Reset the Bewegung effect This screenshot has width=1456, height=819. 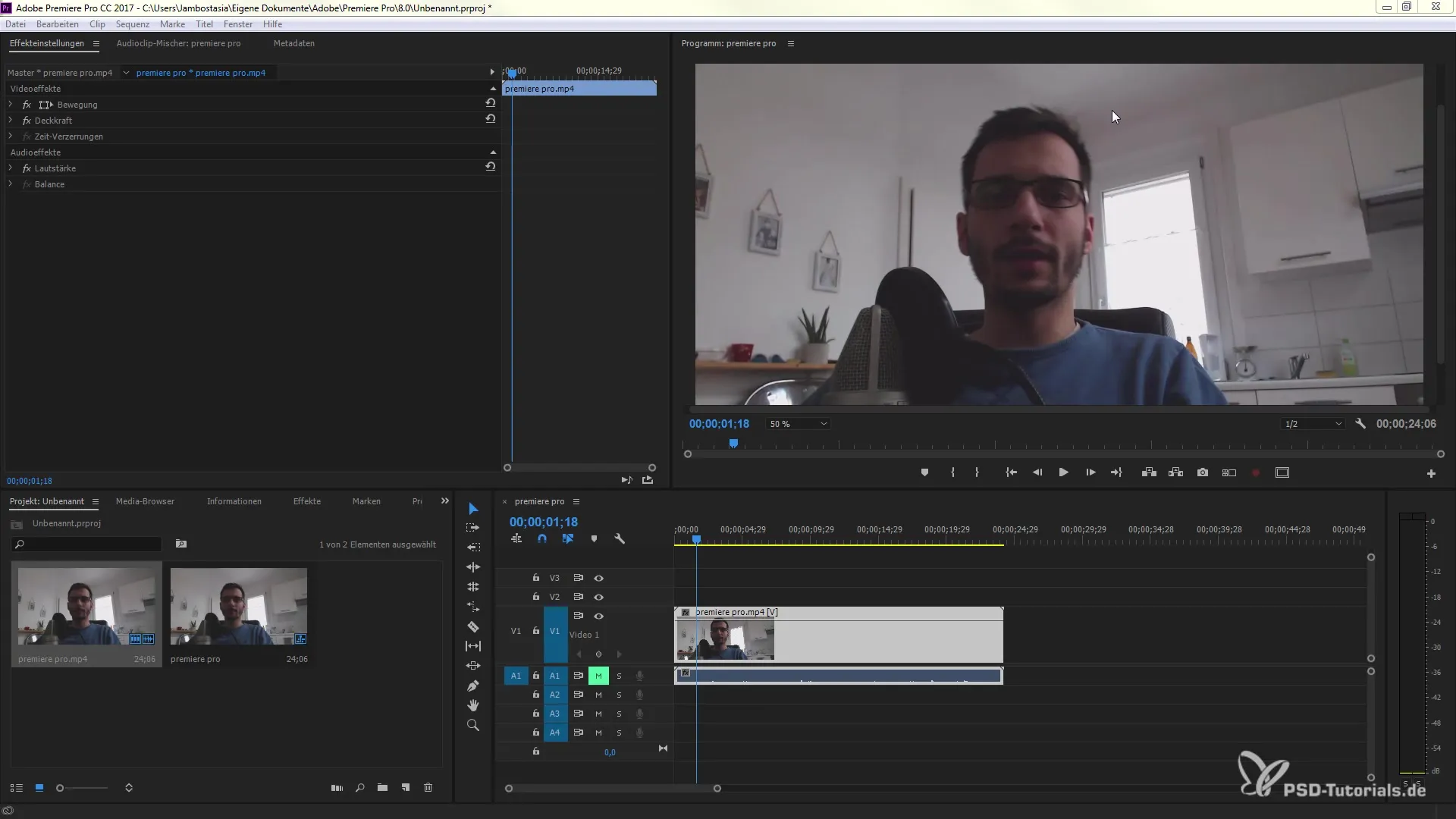[491, 103]
